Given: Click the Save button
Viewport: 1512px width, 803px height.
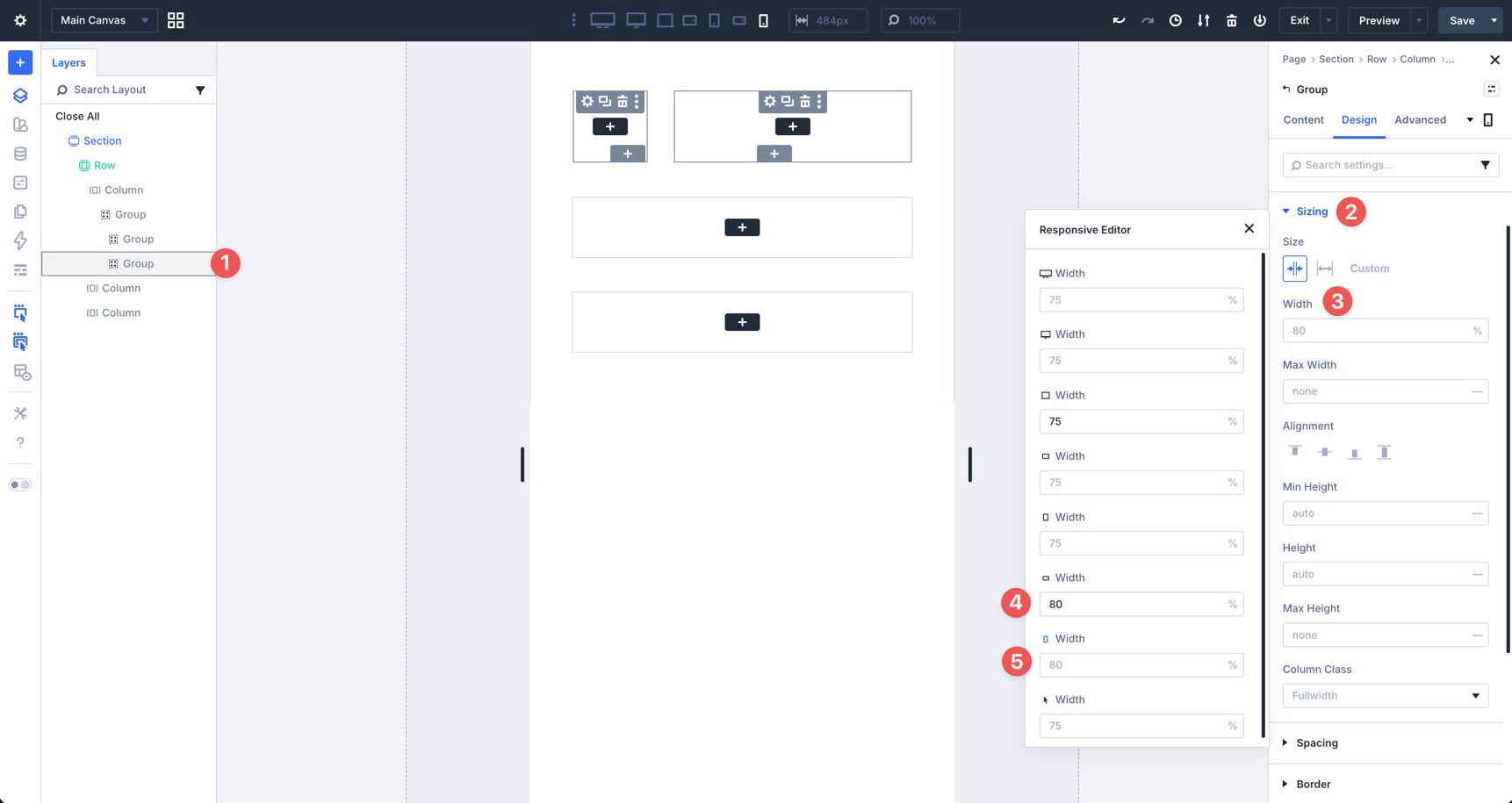Looking at the screenshot, I should [1464, 19].
